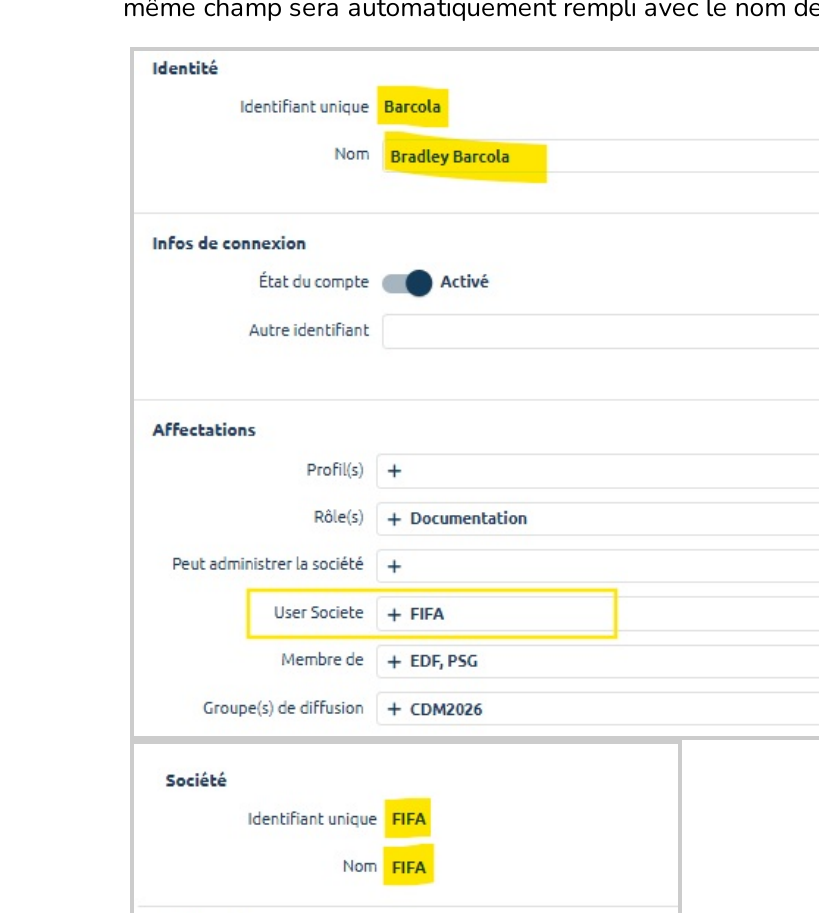This screenshot has width=819, height=913.
Task: Click the plus icon in Profil(s) field
Action: (394, 471)
